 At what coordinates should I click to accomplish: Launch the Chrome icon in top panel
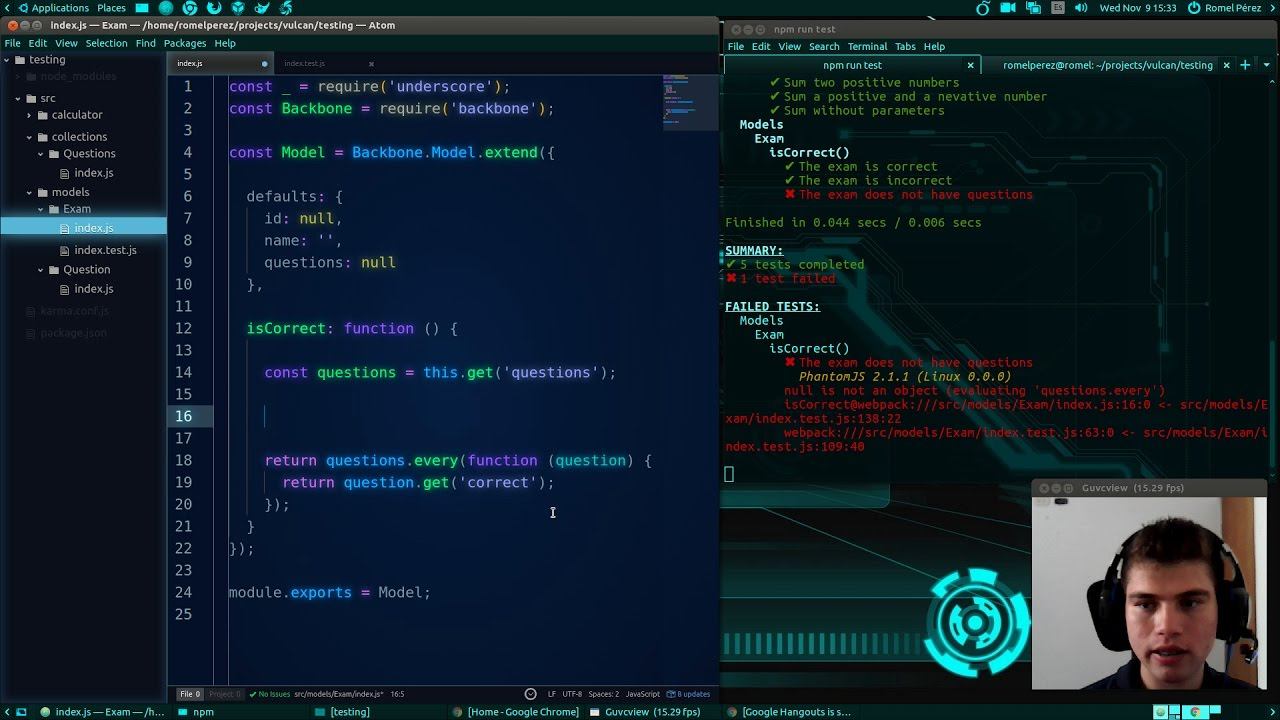click(x=190, y=8)
